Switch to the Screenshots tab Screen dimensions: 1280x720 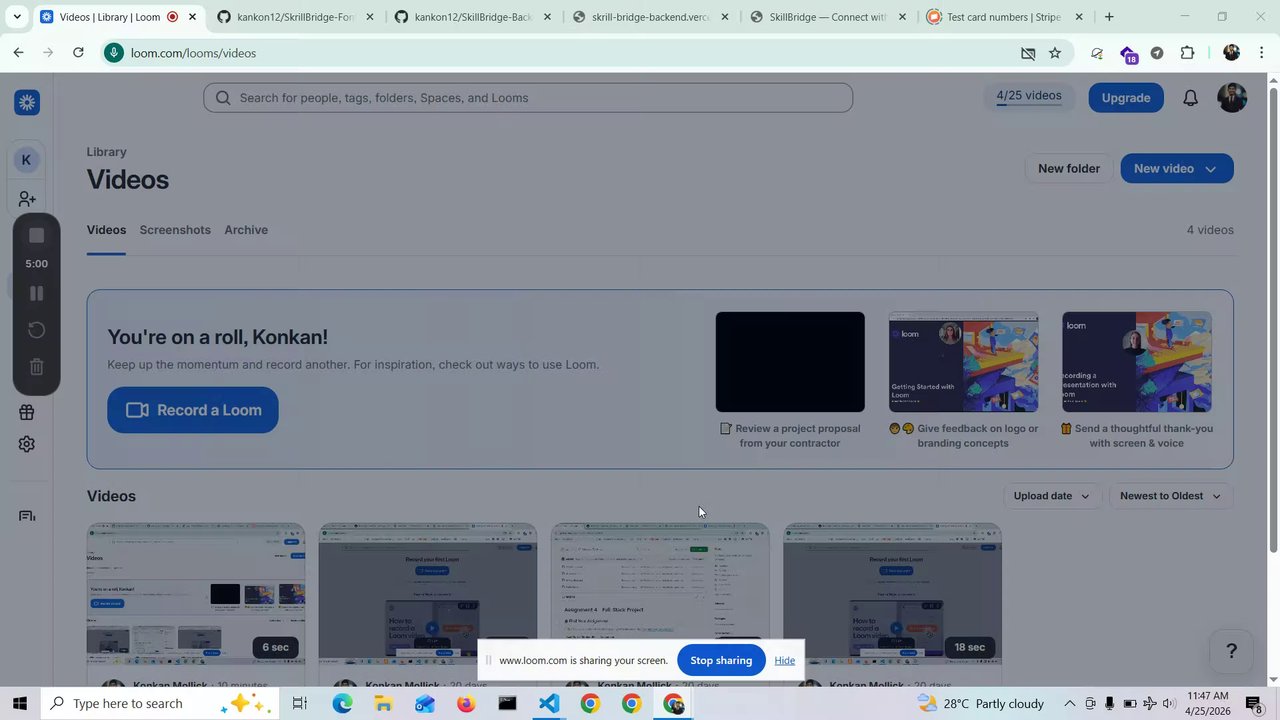point(175,230)
